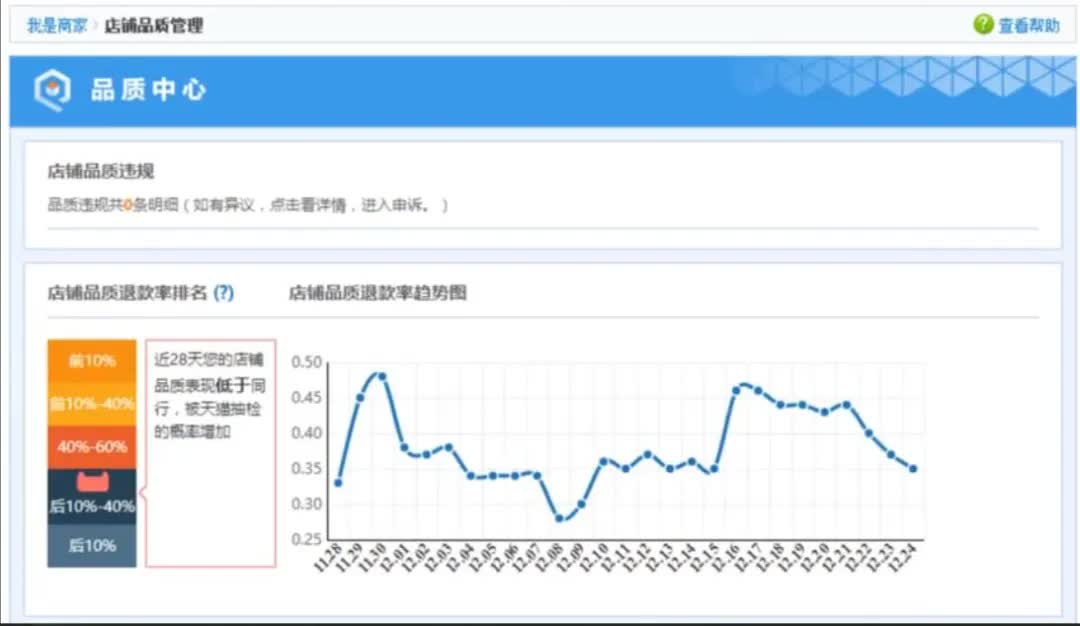1080x626 pixels.
Task: Click the highest data point above 11.30
Action: [x=381, y=375]
